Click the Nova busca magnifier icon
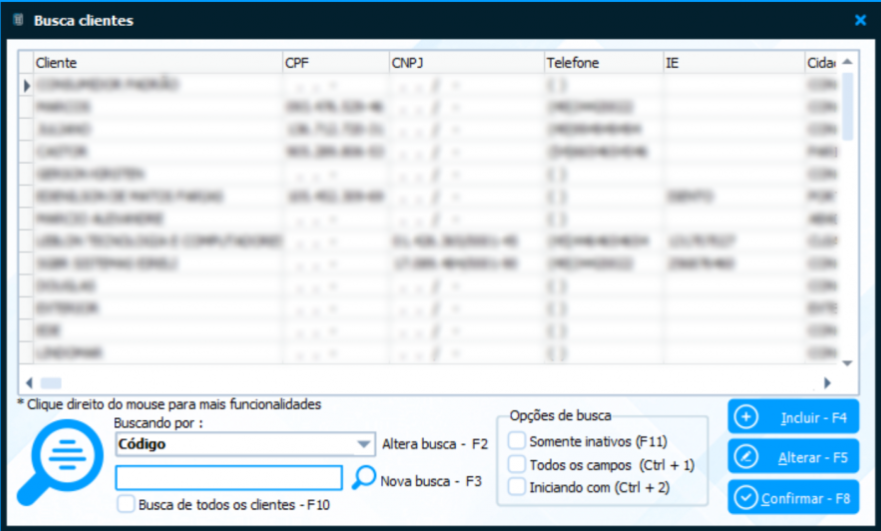Viewport: 881px width, 531px height. tap(365, 477)
